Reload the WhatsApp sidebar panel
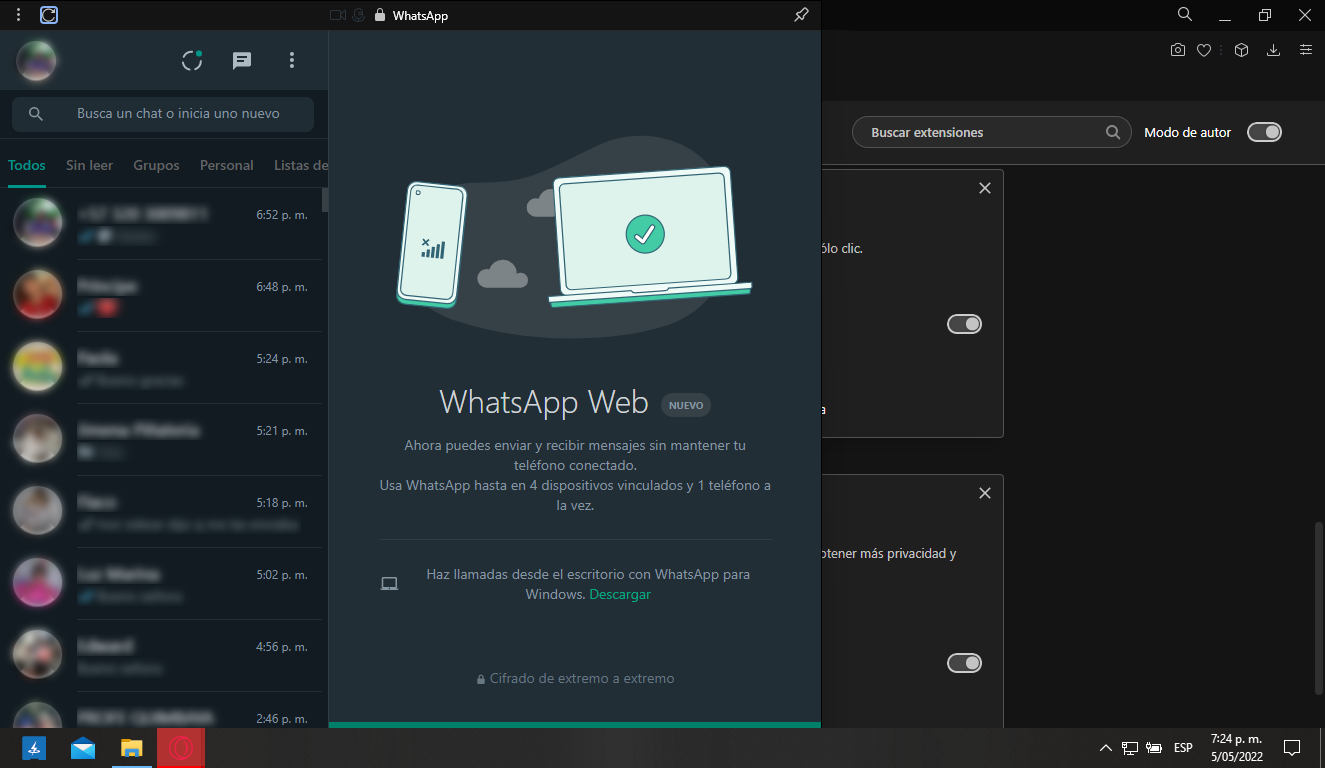Viewport: 1325px width, 768px height. (x=49, y=15)
